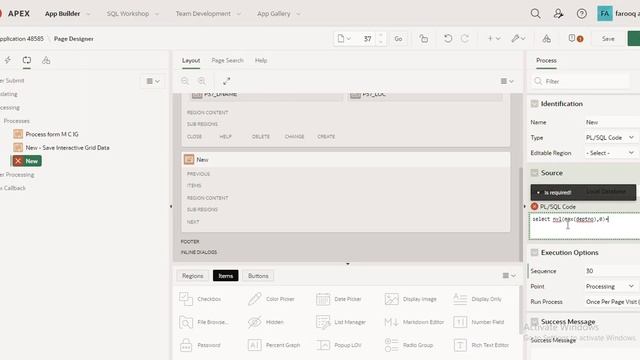Open the search icon in the header
640x360 pixels.
pyautogui.click(x=535, y=13)
